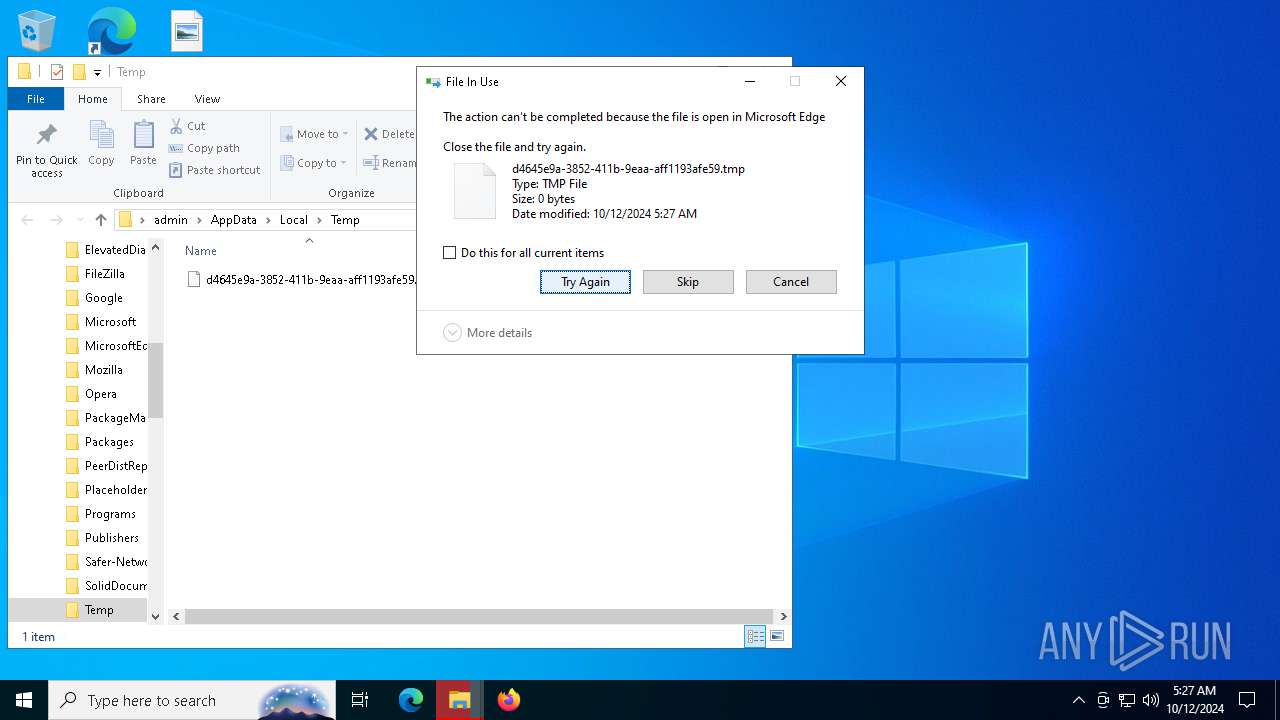Select the Mozilla folder in tree

[x=103, y=370]
